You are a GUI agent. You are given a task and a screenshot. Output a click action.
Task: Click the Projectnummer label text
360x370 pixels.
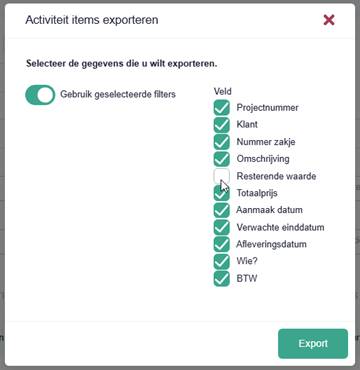click(267, 108)
